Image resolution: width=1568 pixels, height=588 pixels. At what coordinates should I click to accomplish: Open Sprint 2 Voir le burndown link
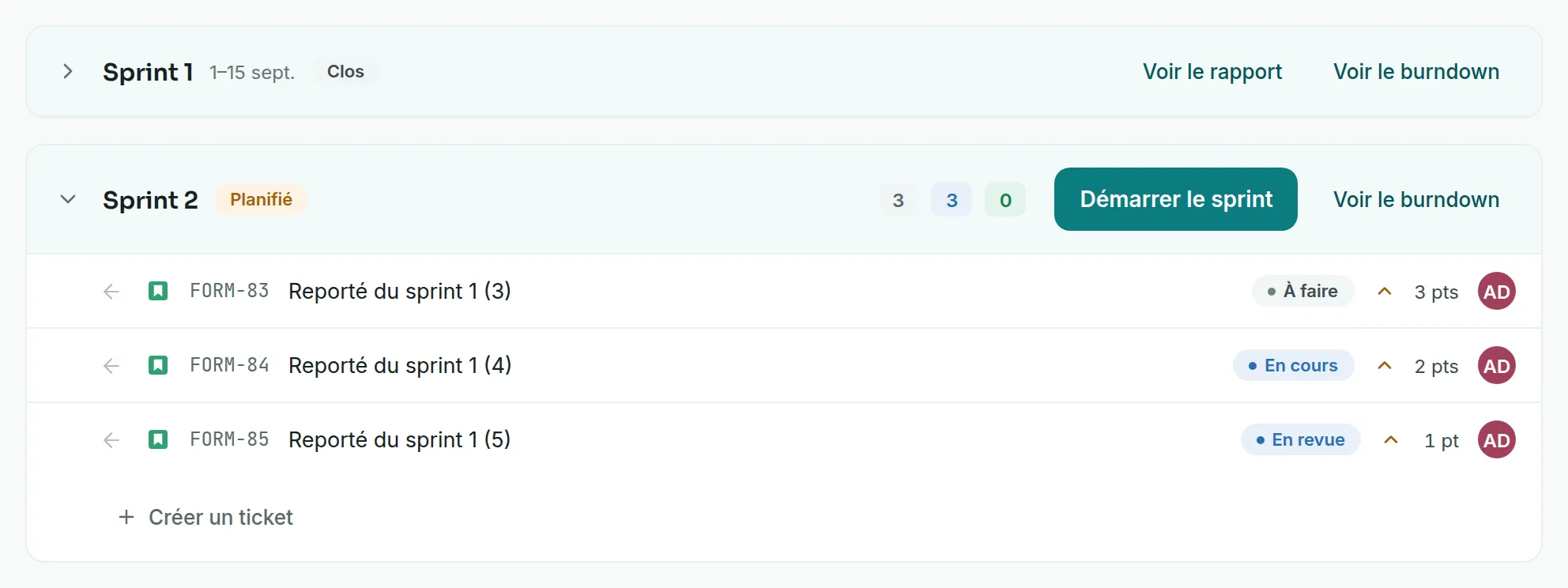(x=1416, y=199)
